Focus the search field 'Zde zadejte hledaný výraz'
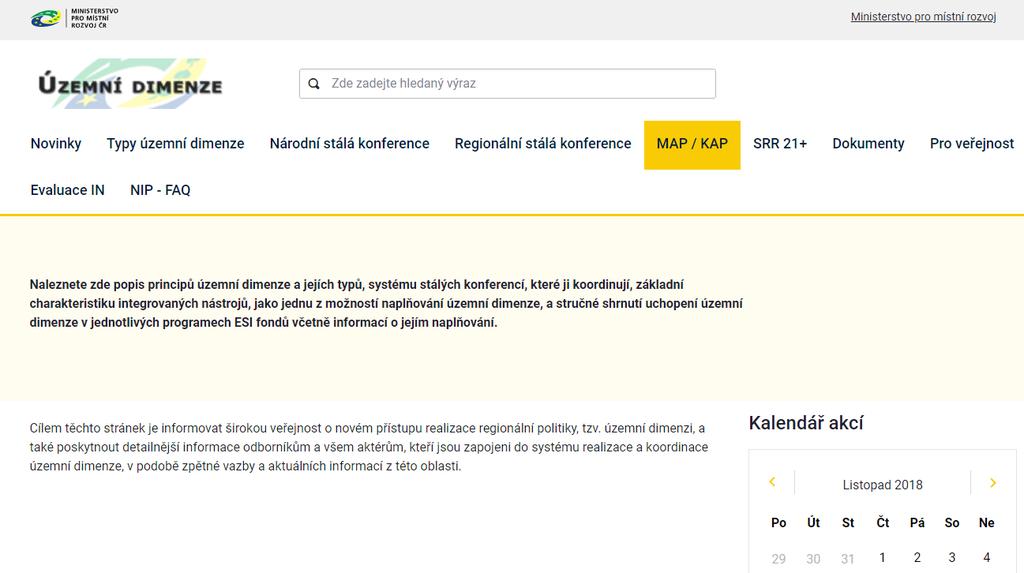The height and width of the screenshot is (573, 1024). [507, 84]
